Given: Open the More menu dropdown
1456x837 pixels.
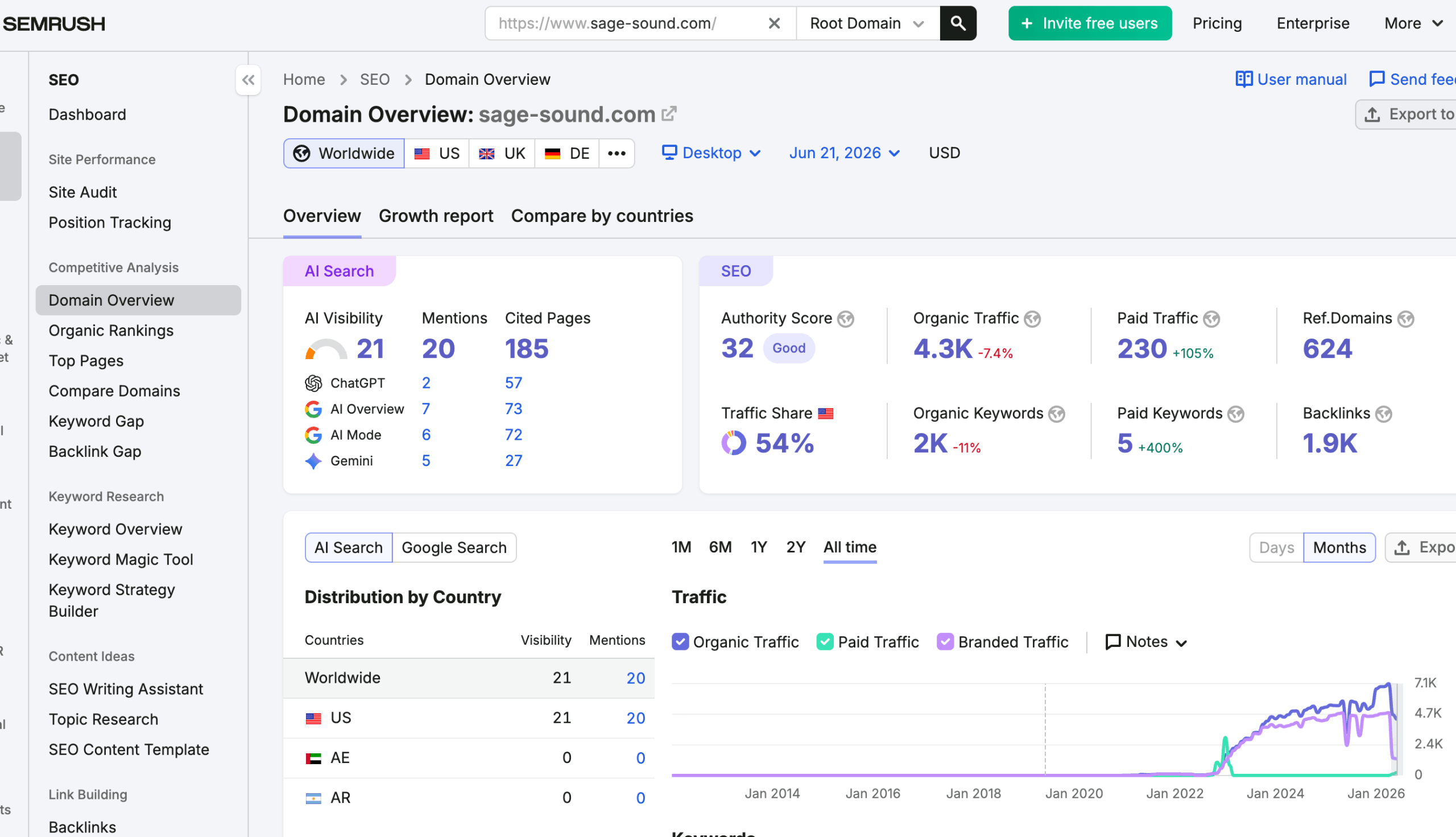Looking at the screenshot, I should point(1413,23).
